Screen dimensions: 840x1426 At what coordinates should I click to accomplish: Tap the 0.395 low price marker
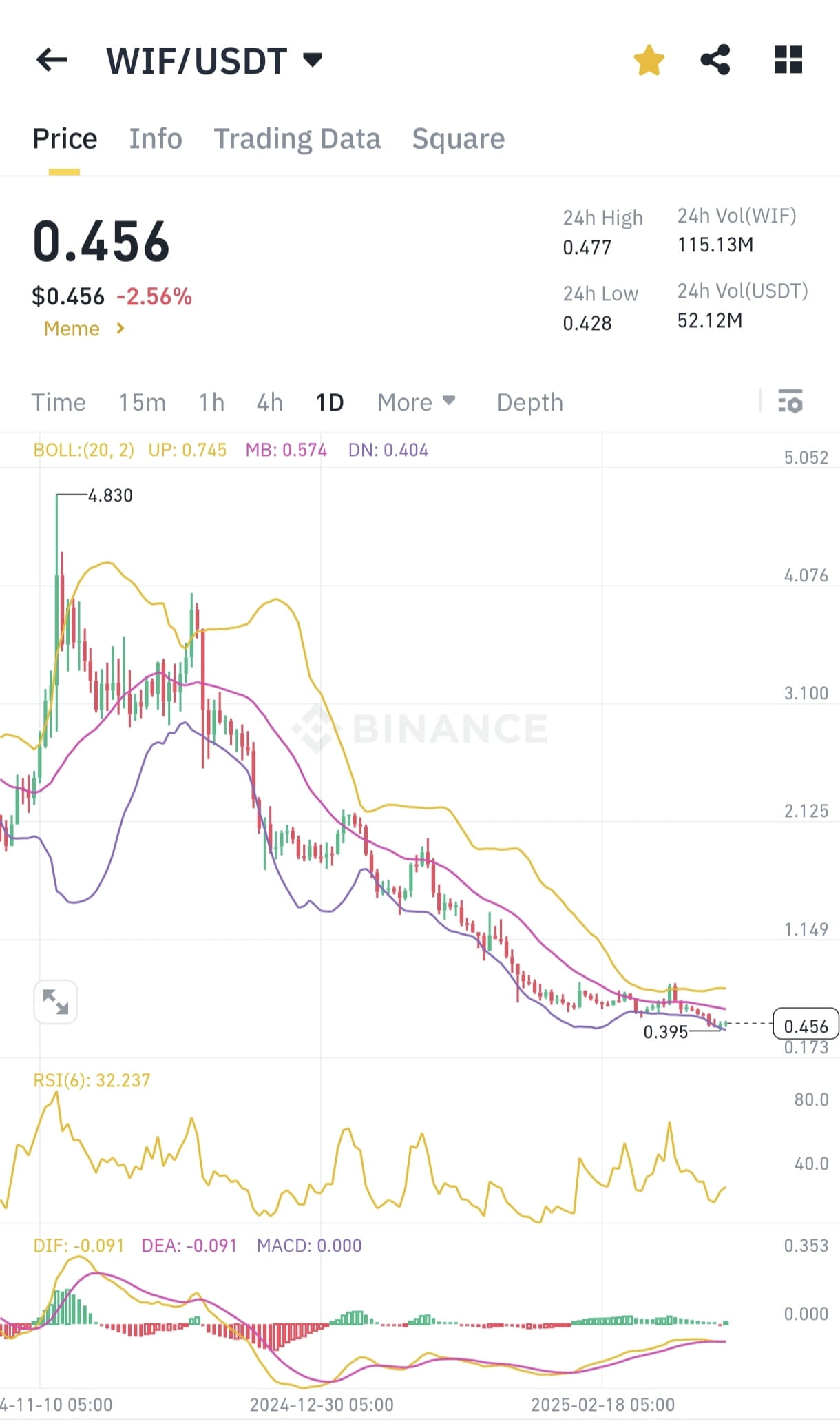(665, 1032)
